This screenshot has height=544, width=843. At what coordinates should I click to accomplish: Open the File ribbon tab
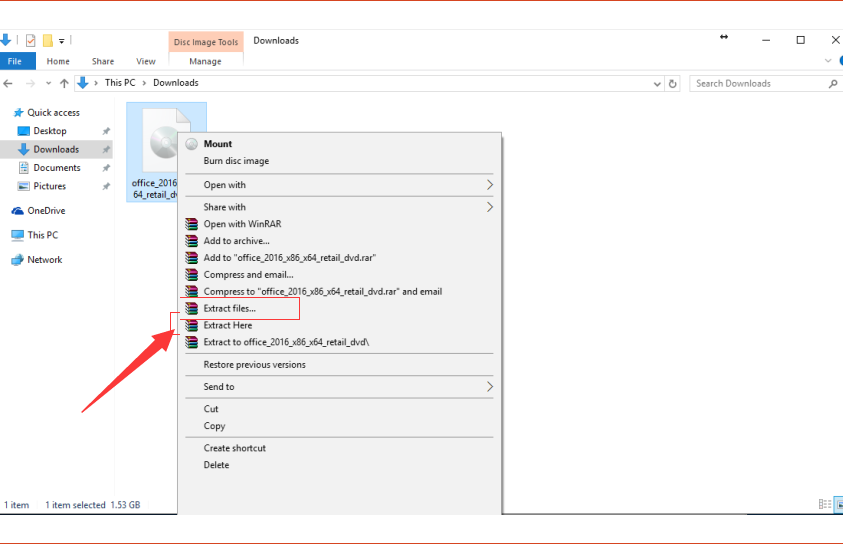15,61
